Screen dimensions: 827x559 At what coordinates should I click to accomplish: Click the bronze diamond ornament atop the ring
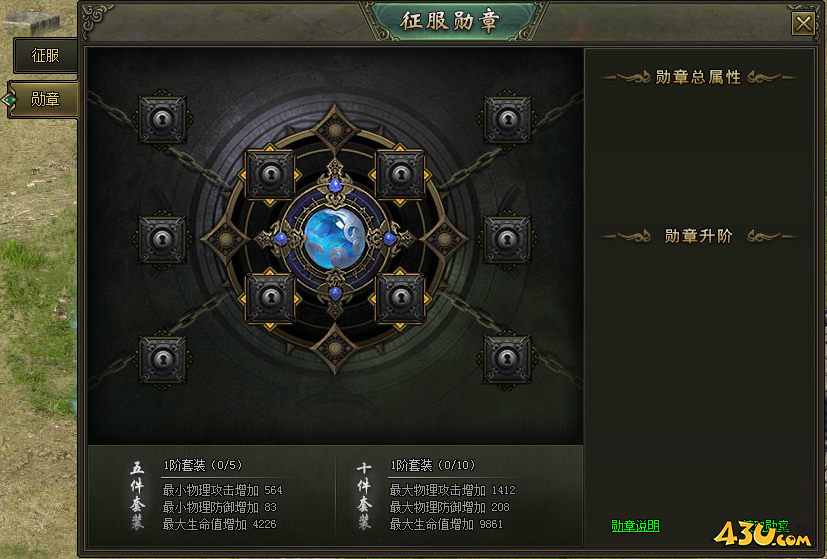coord(335,130)
